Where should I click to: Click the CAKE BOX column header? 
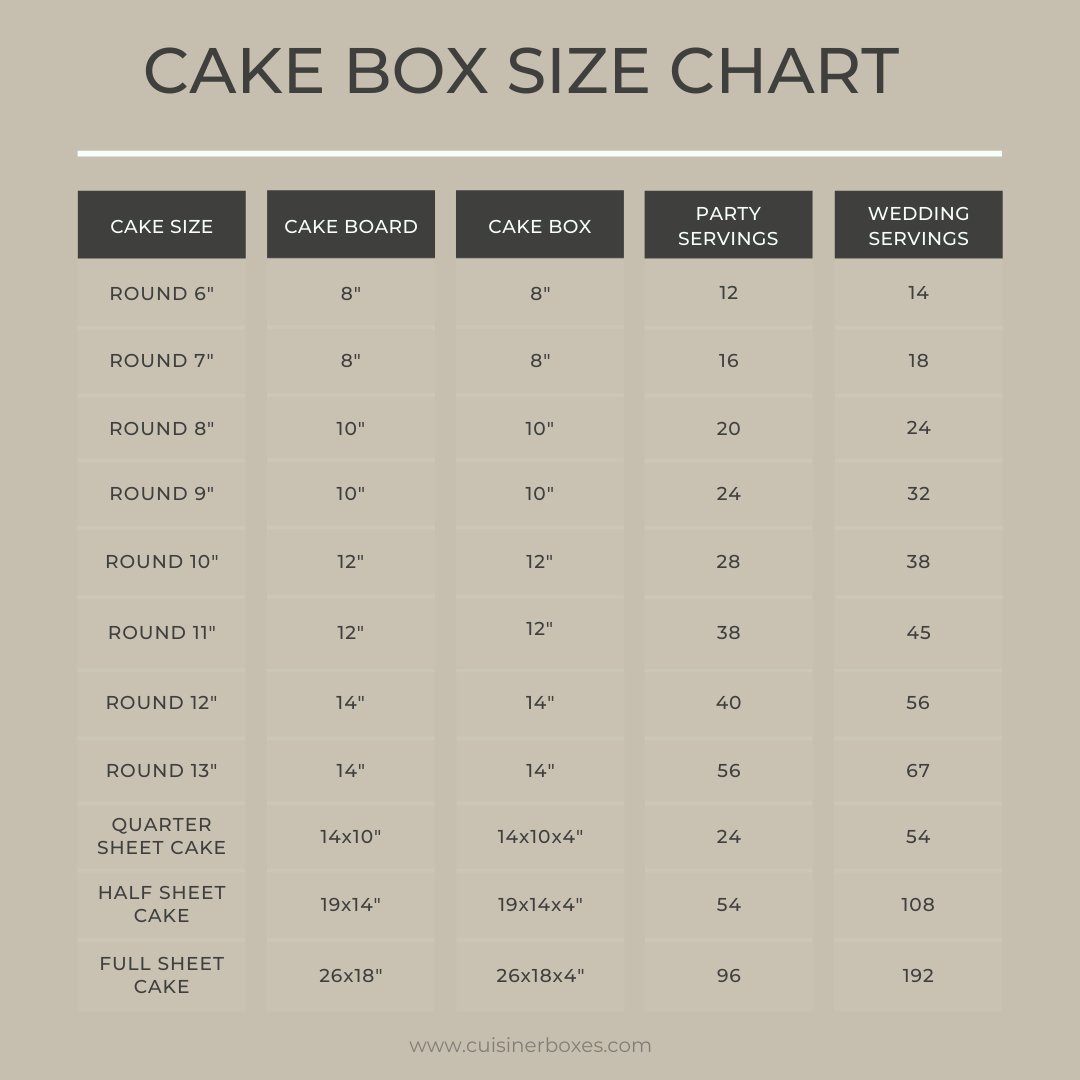pos(539,225)
